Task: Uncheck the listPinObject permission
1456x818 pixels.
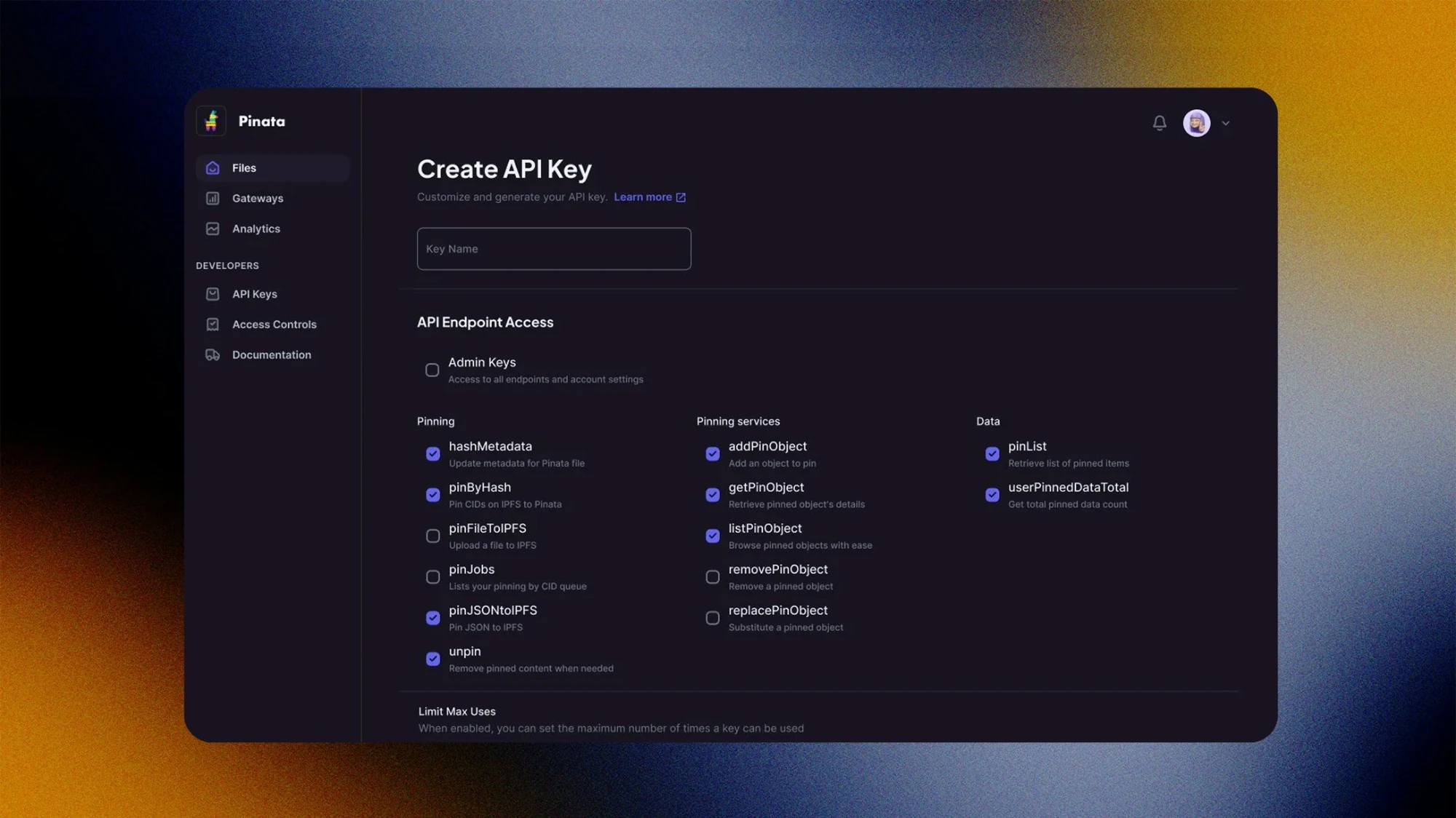Action: (713, 536)
